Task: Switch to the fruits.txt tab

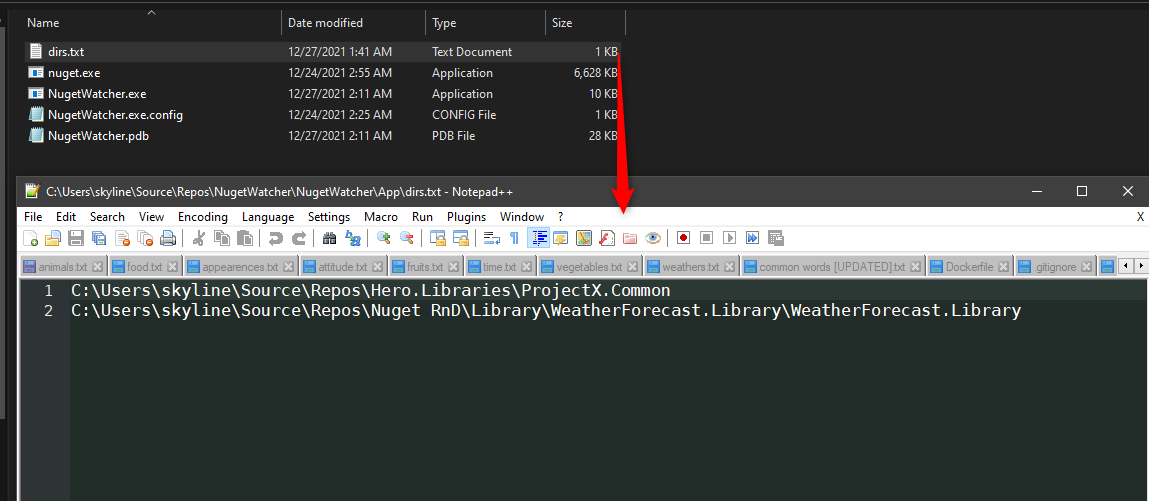Action: (x=426, y=267)
